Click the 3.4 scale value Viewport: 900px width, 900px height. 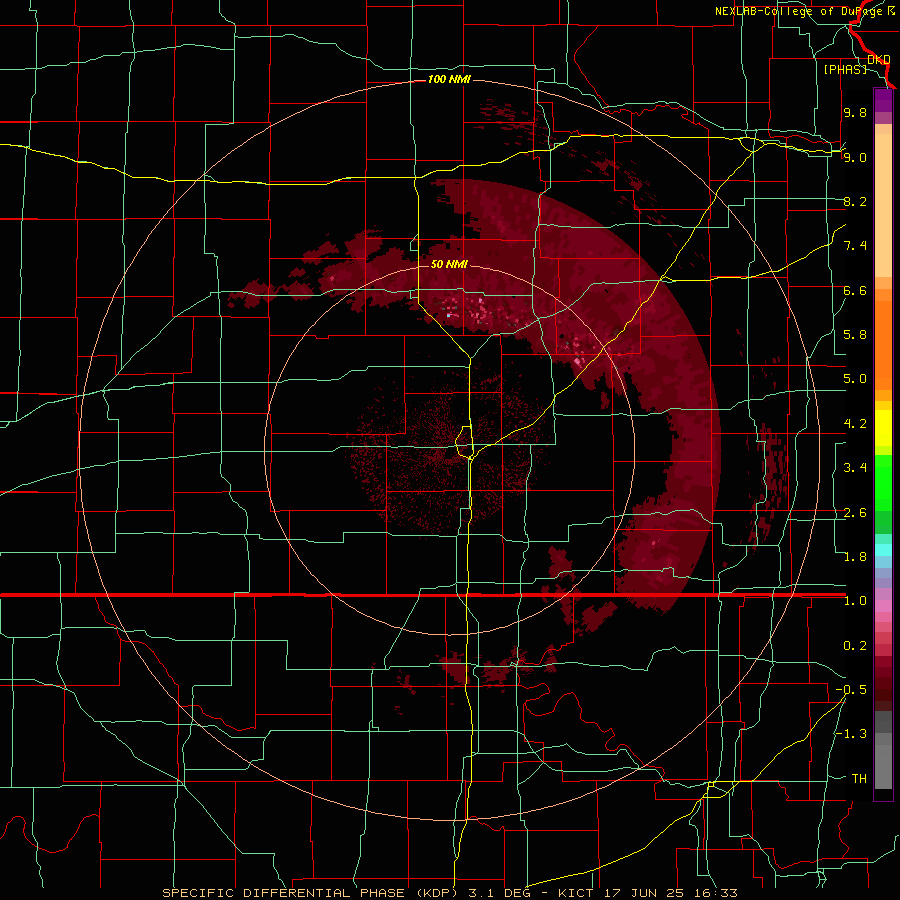[x=855, y=468]
